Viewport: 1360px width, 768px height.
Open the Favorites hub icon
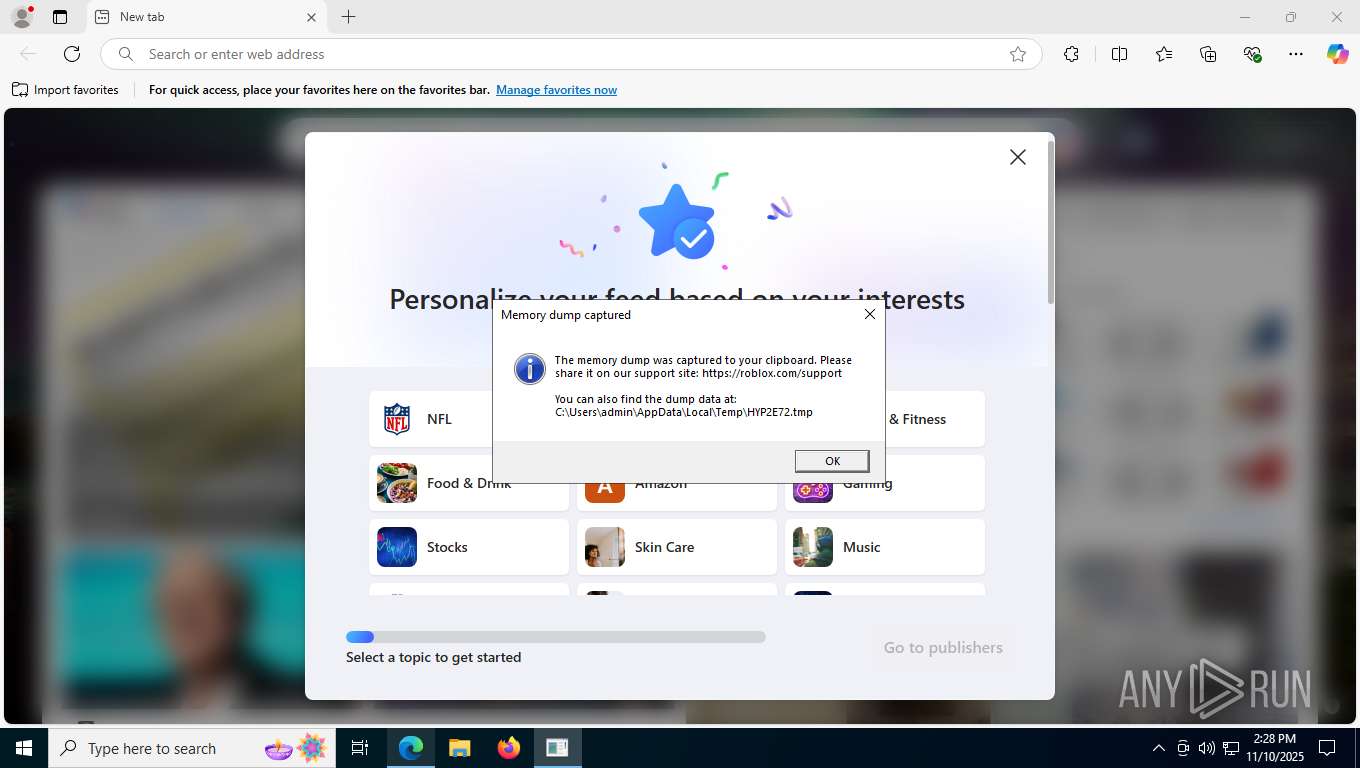tap(1164, 54)
